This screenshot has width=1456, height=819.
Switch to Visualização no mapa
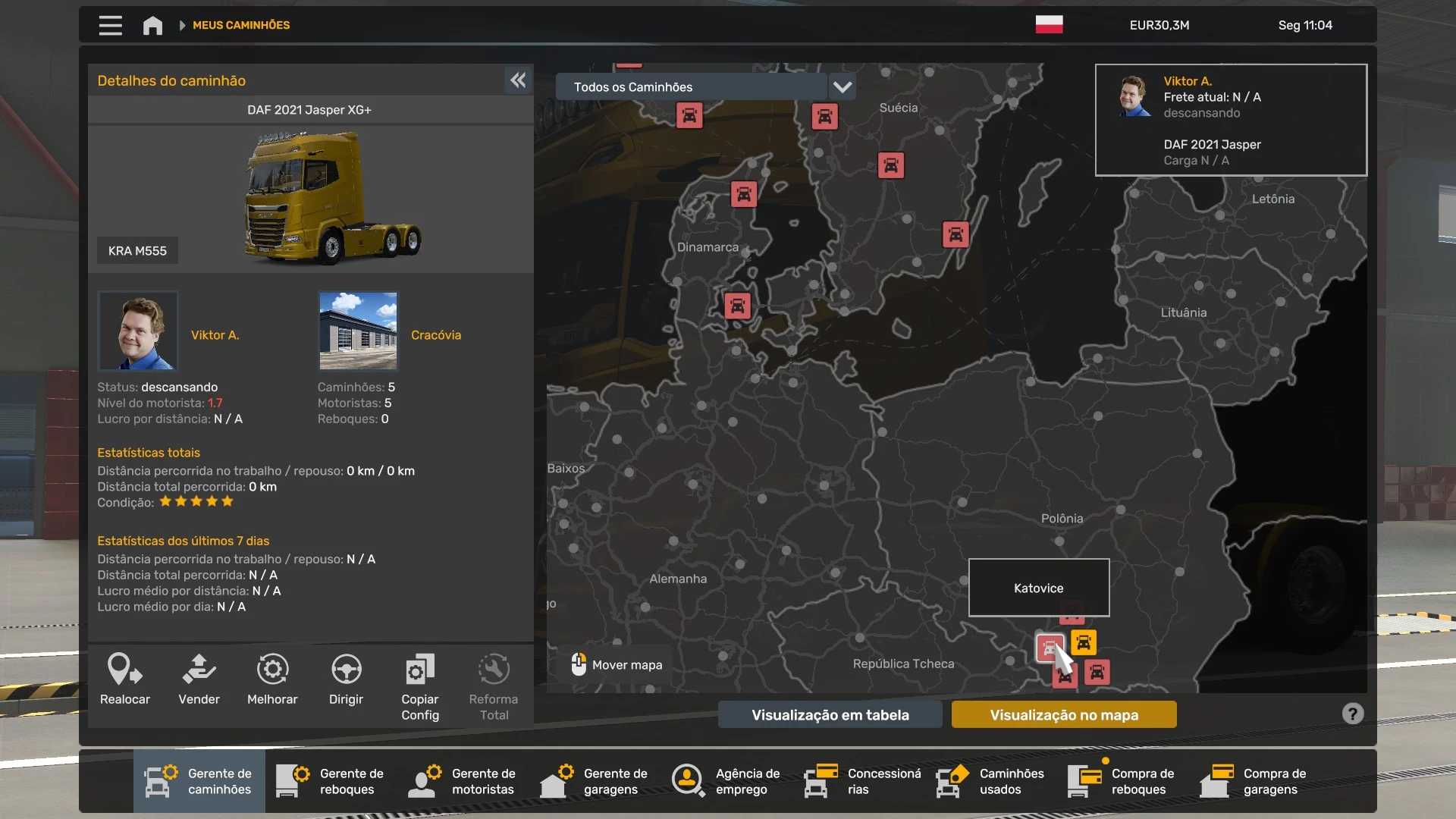(1063, 715)
